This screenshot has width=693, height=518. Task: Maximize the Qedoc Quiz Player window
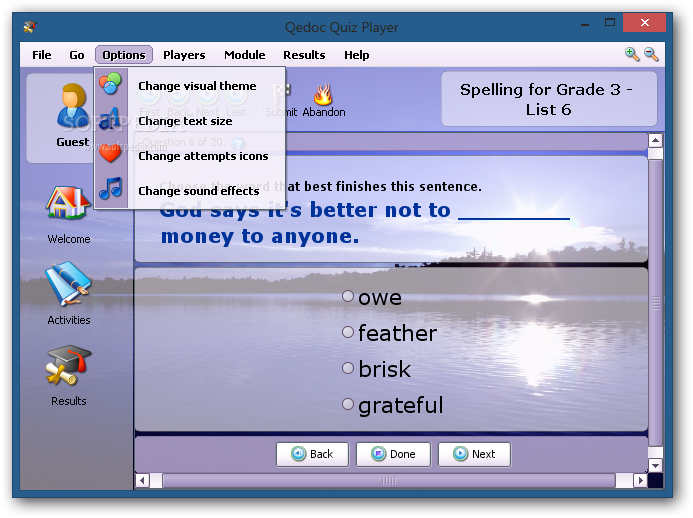click(x=610, y=23)
